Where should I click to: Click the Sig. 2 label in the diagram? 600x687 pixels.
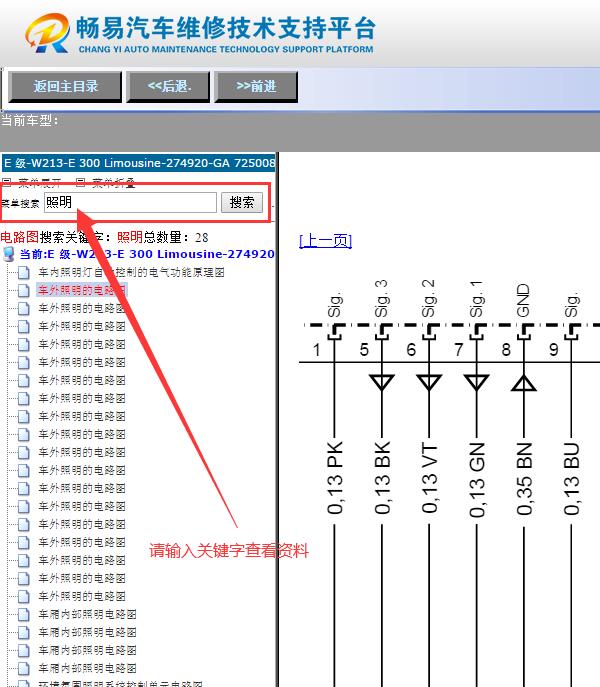(428, 298)
